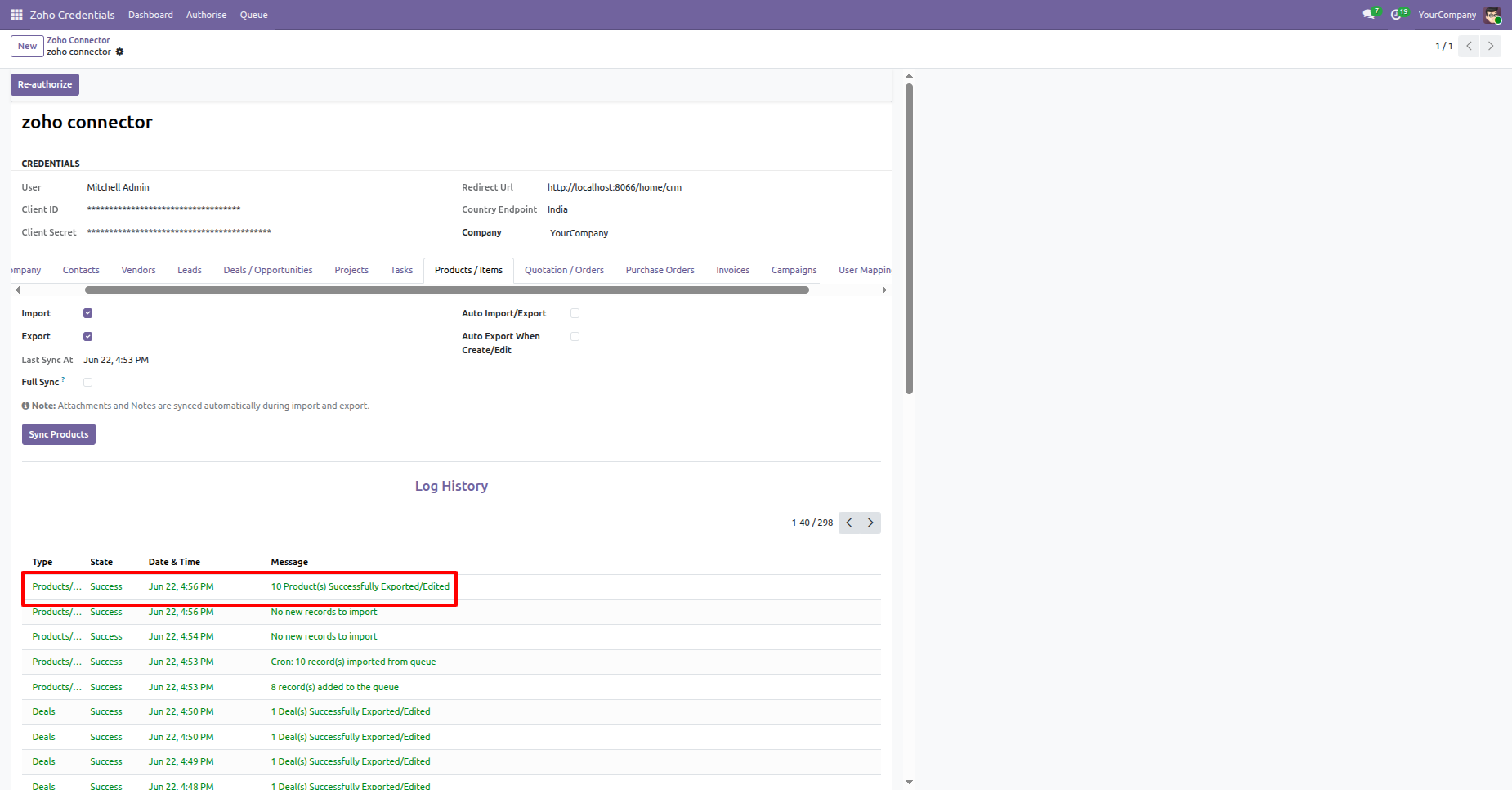The image size is (1512, 790).
Task: Open the Company YourCompany field
Action: 579,233
